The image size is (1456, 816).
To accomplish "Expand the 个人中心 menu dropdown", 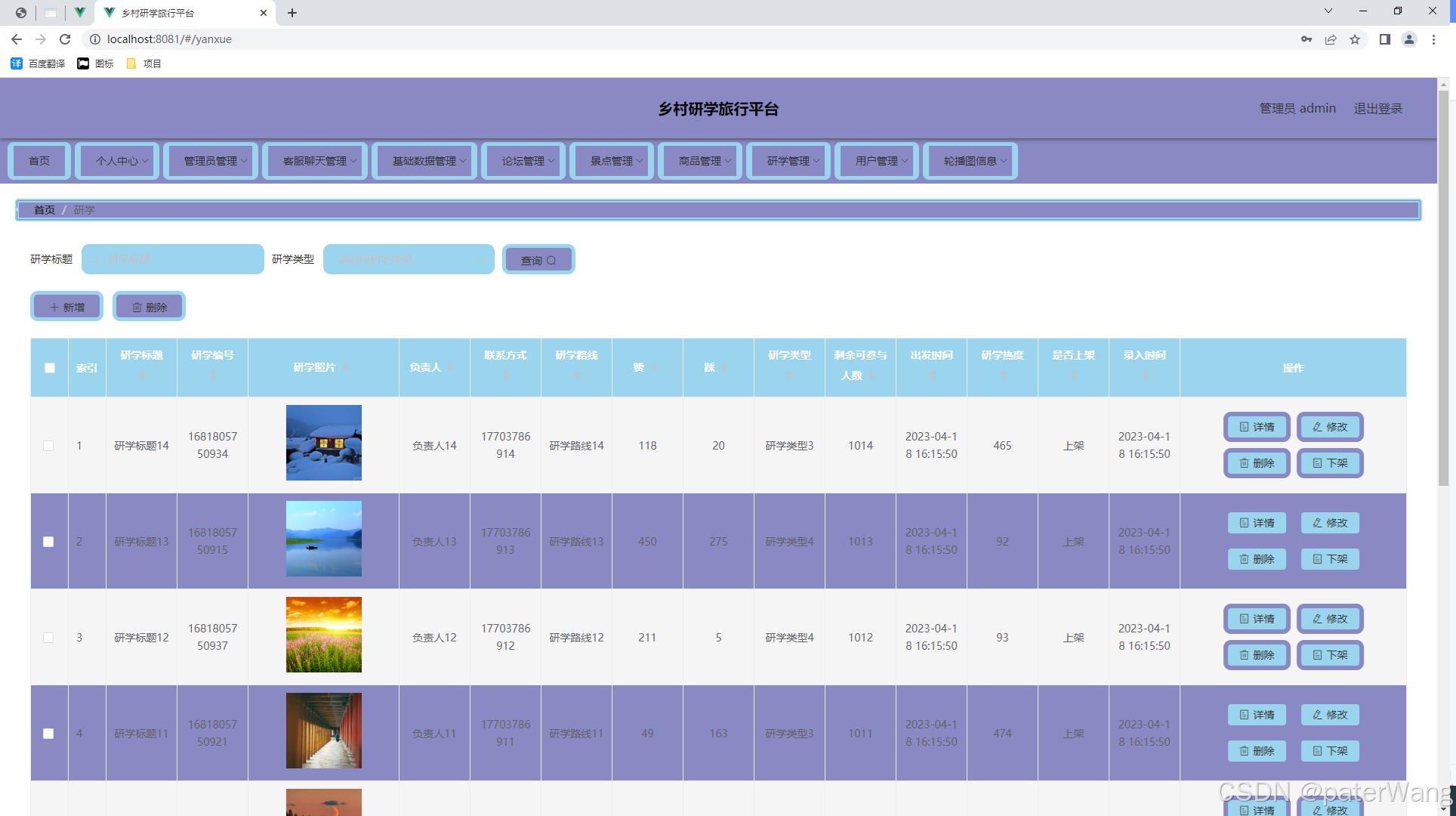I will pyautogui.click(x=118, y=161).
